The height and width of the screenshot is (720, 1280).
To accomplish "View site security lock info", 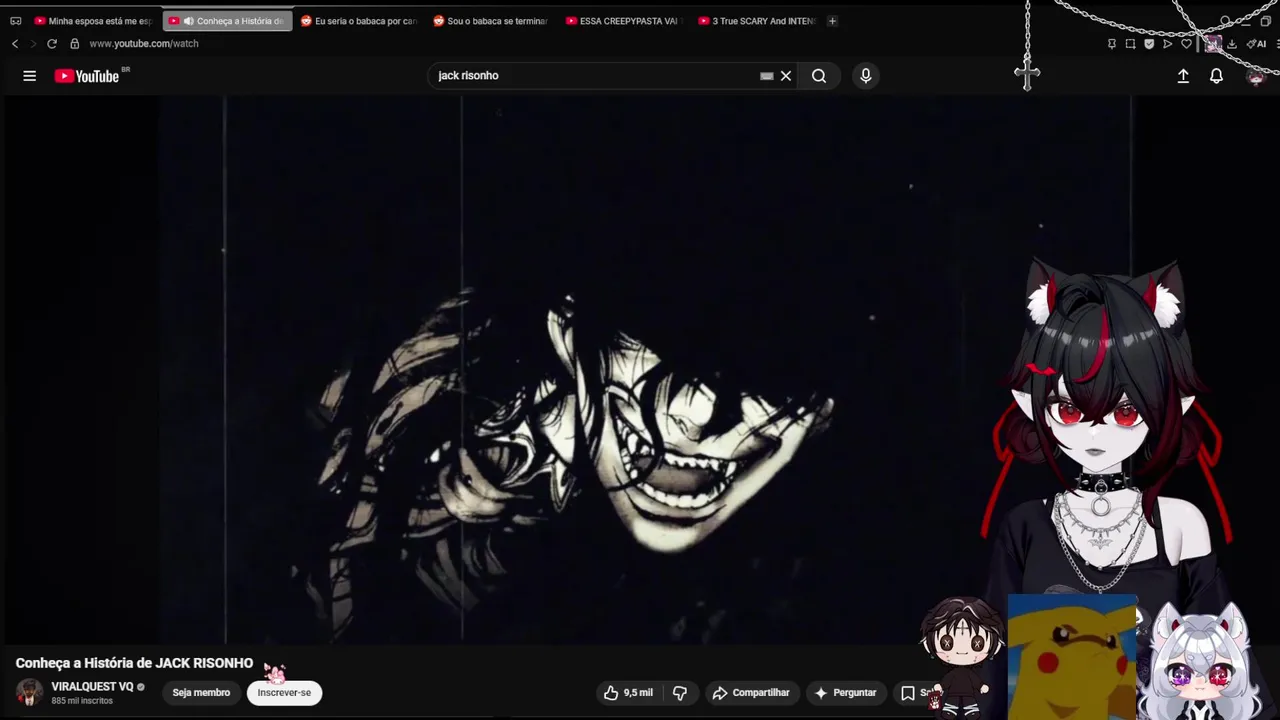I will point(74,44).
